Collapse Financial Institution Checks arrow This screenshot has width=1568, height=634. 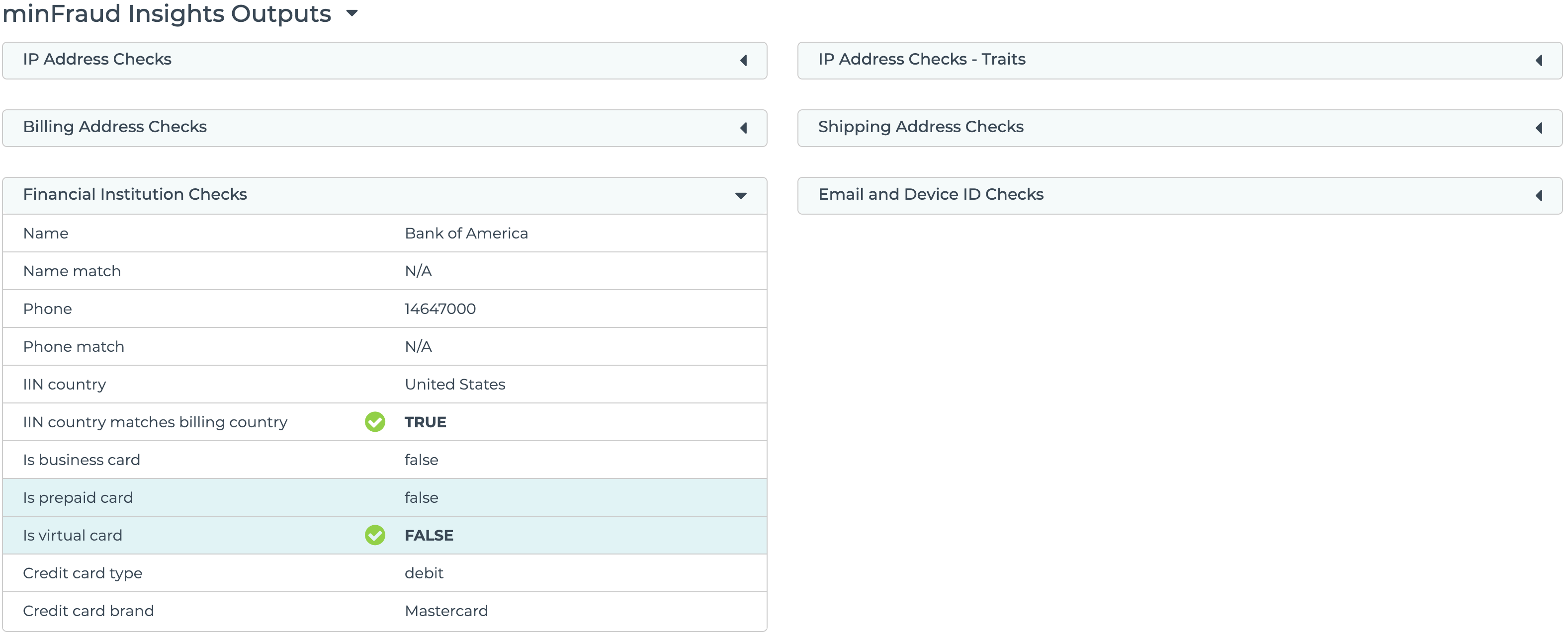(741, 195)
